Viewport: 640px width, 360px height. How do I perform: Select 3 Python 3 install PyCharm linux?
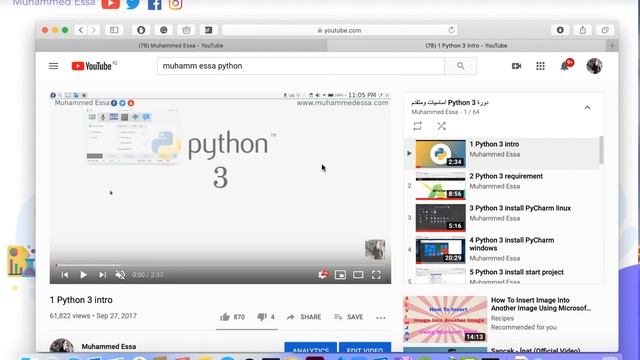click(502, 218)
